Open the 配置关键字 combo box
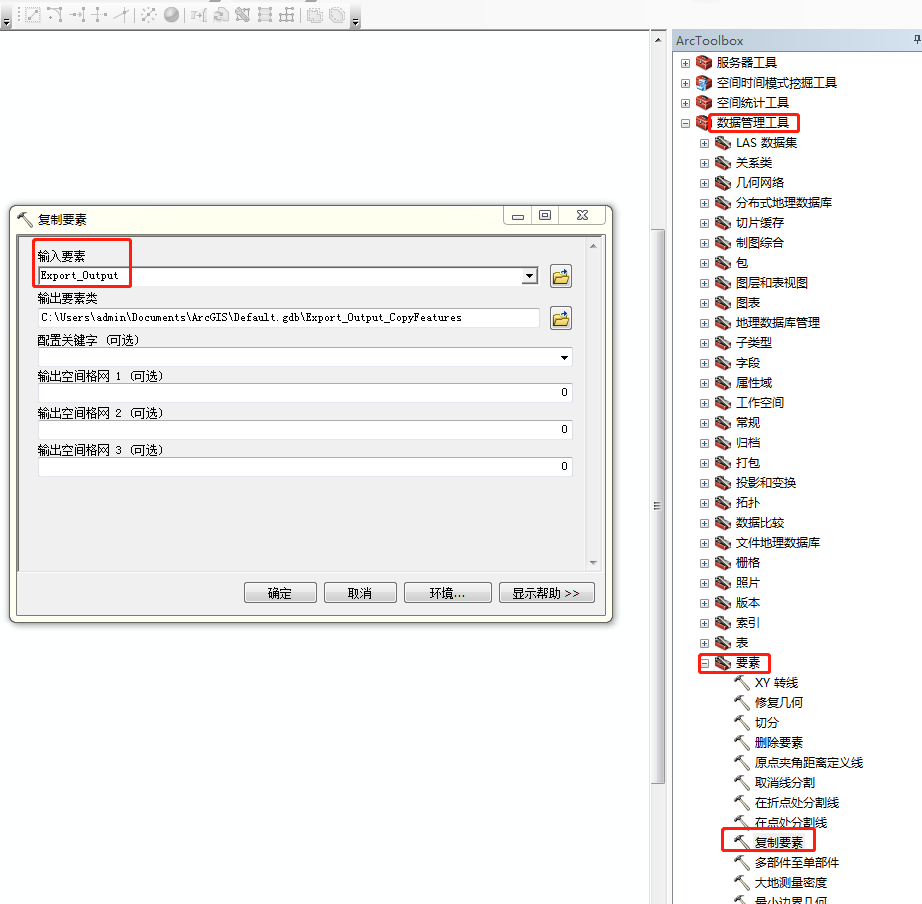Screen dimensions: 922x904 click(x=562, y=357)
